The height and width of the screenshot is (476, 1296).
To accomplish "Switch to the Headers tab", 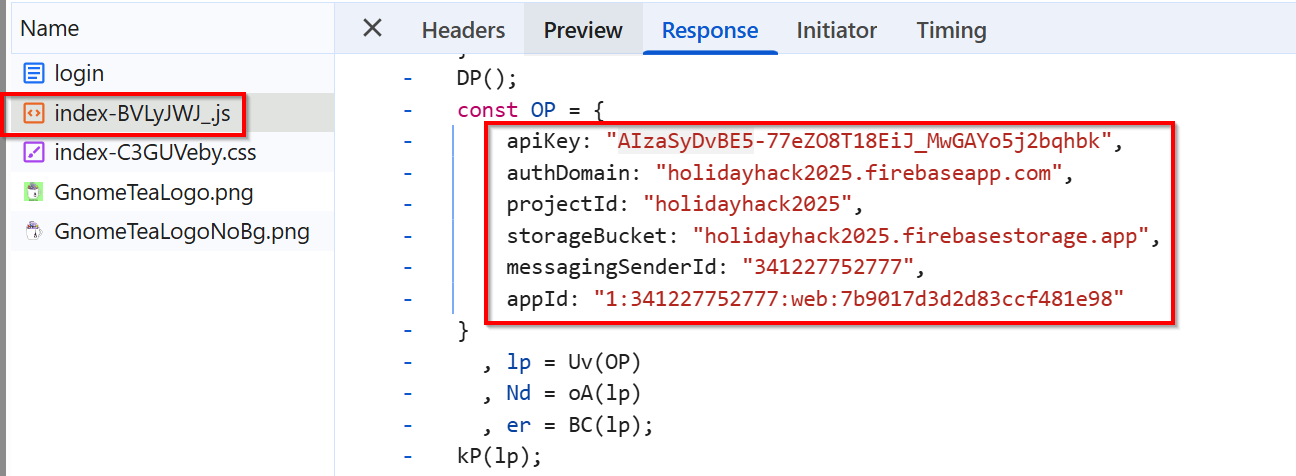I will point(463,30).
